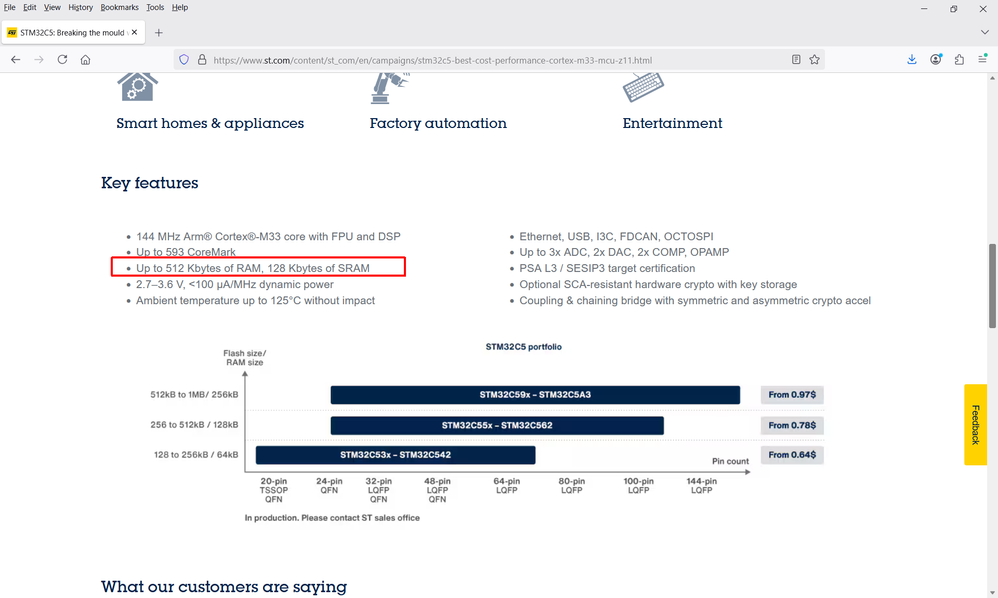Image resolution: width=998 pixels, height=598 pixels.
Task: Open the downloads panel
Action: [911, 59]
